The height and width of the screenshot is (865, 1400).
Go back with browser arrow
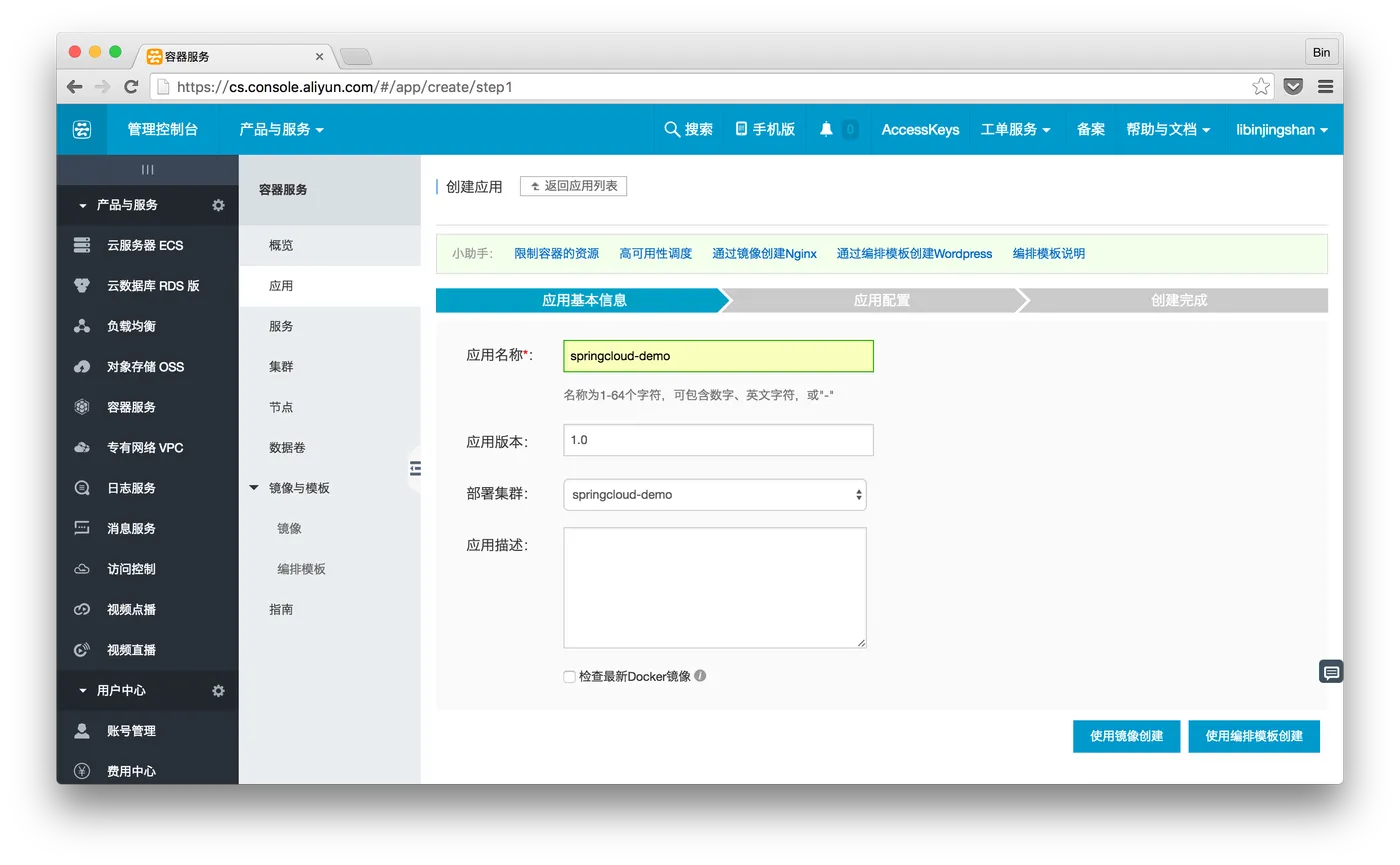(x=74, y=87)
